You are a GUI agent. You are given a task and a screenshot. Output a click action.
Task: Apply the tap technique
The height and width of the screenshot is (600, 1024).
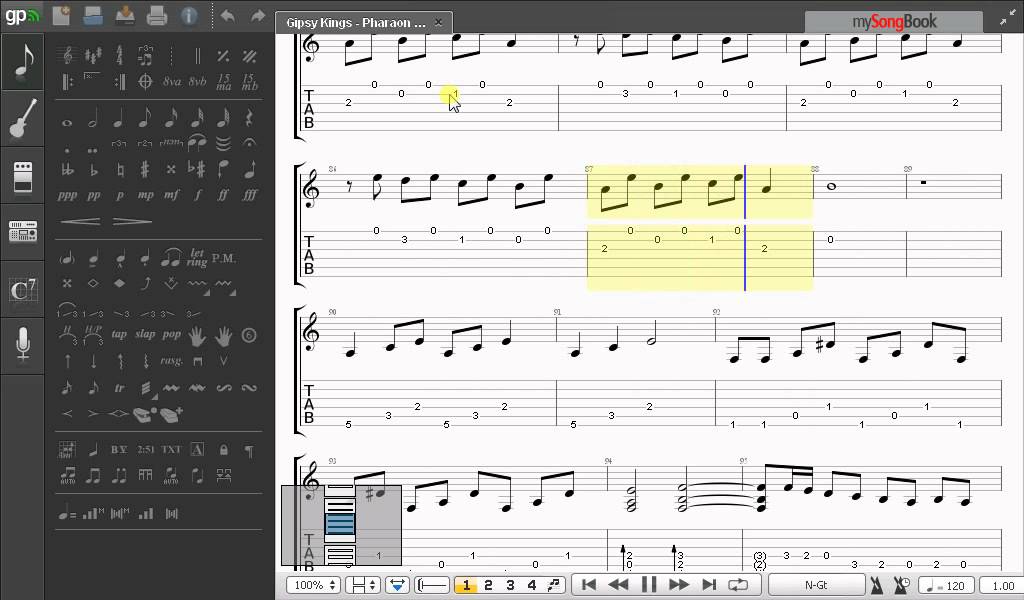(x=119, y=334)
